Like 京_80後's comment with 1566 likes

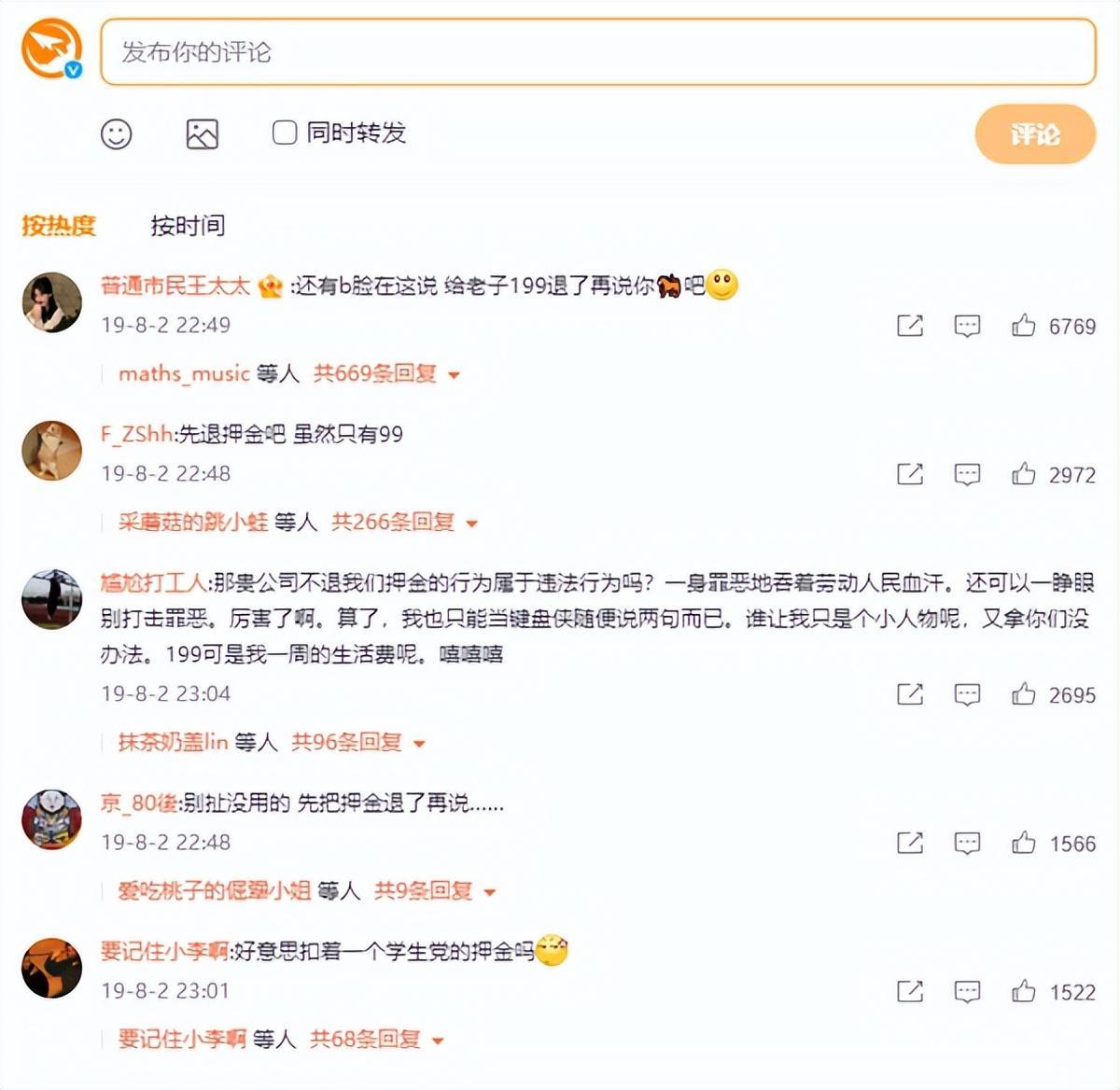pyautogui.click(x=1024, y=843)
